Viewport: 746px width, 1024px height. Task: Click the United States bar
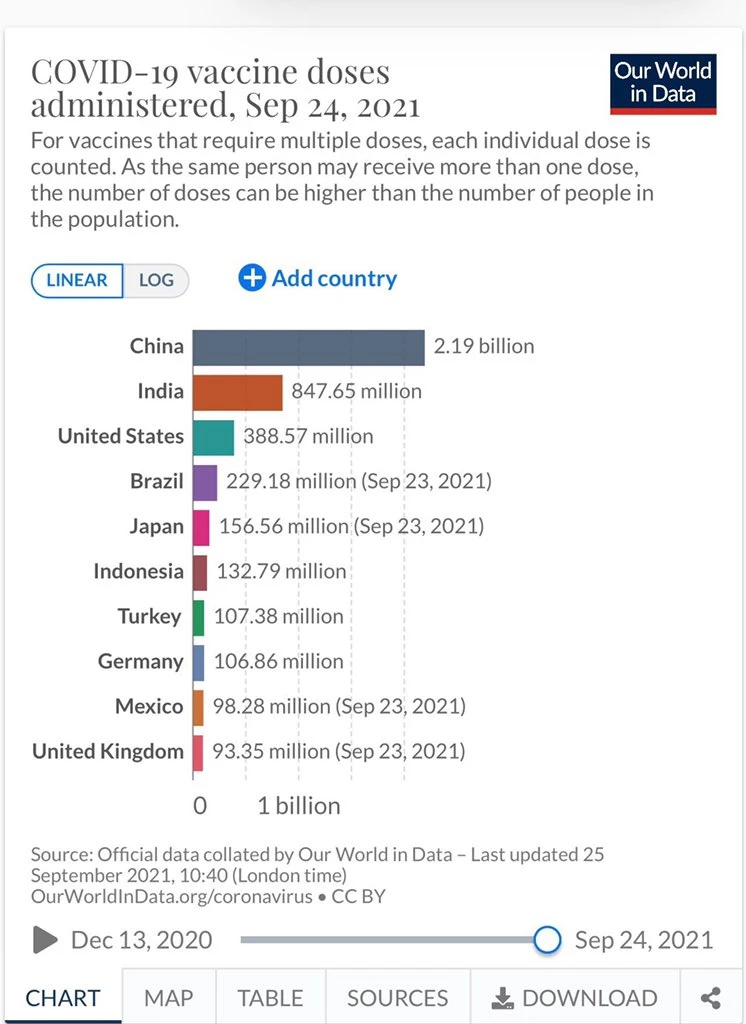point(213,436)
